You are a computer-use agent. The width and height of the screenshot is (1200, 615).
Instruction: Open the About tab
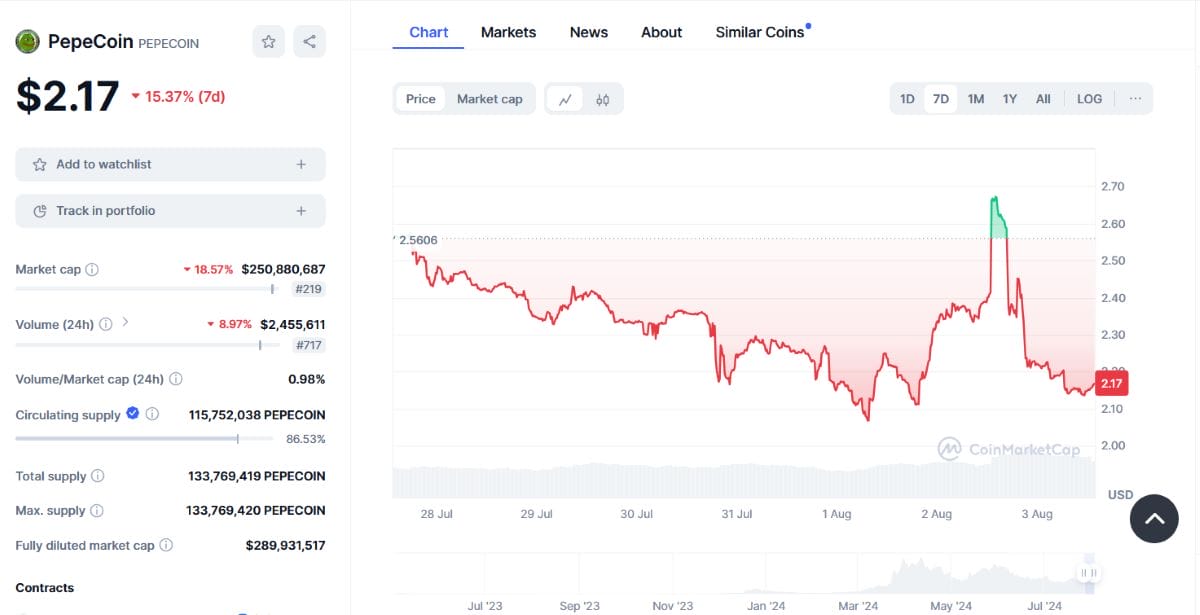662,32
